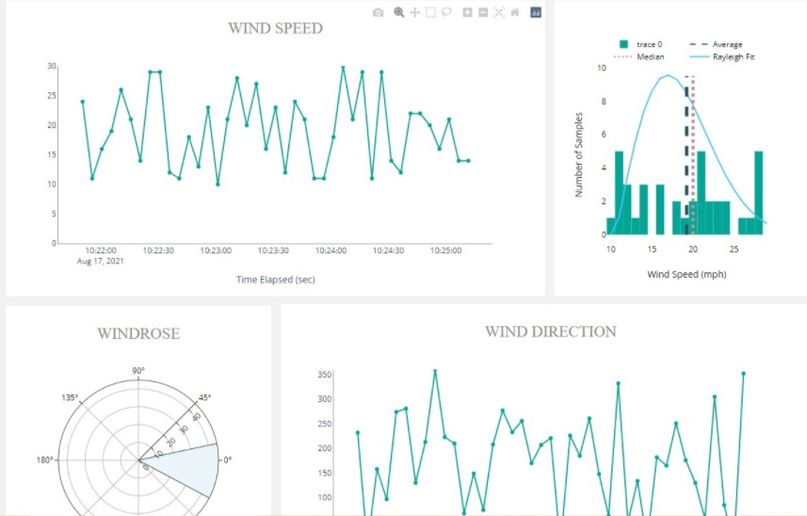Select the Zoom magnifier tool
The image size is (807, 516).
(399, 13)
